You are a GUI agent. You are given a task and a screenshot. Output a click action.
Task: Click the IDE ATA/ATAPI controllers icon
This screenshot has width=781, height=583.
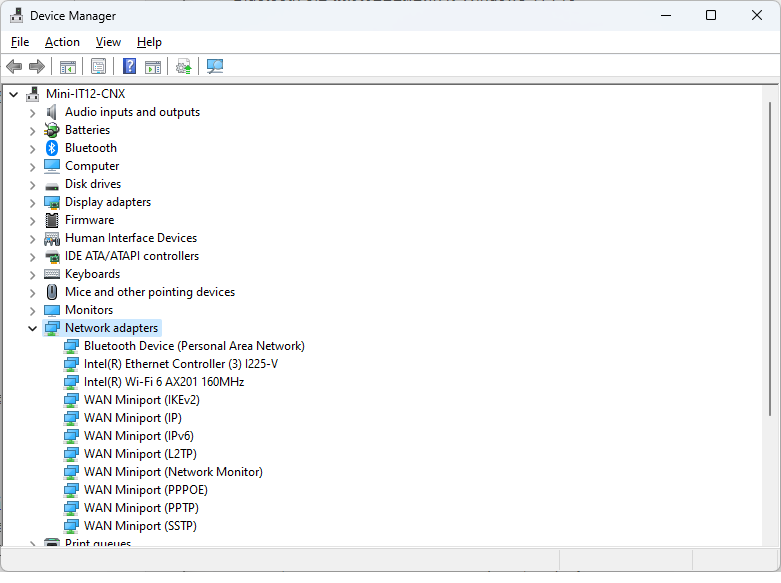(x=52, y=256)
